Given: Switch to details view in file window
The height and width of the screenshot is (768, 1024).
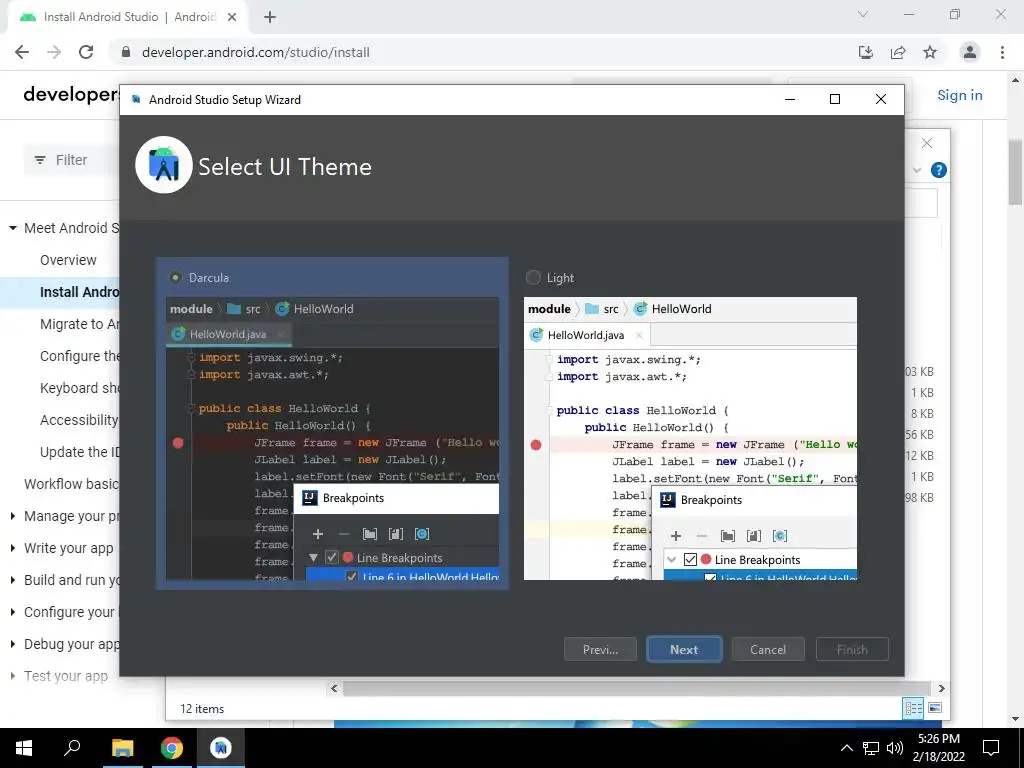Looking at the screenshot, I should (913, 708).
